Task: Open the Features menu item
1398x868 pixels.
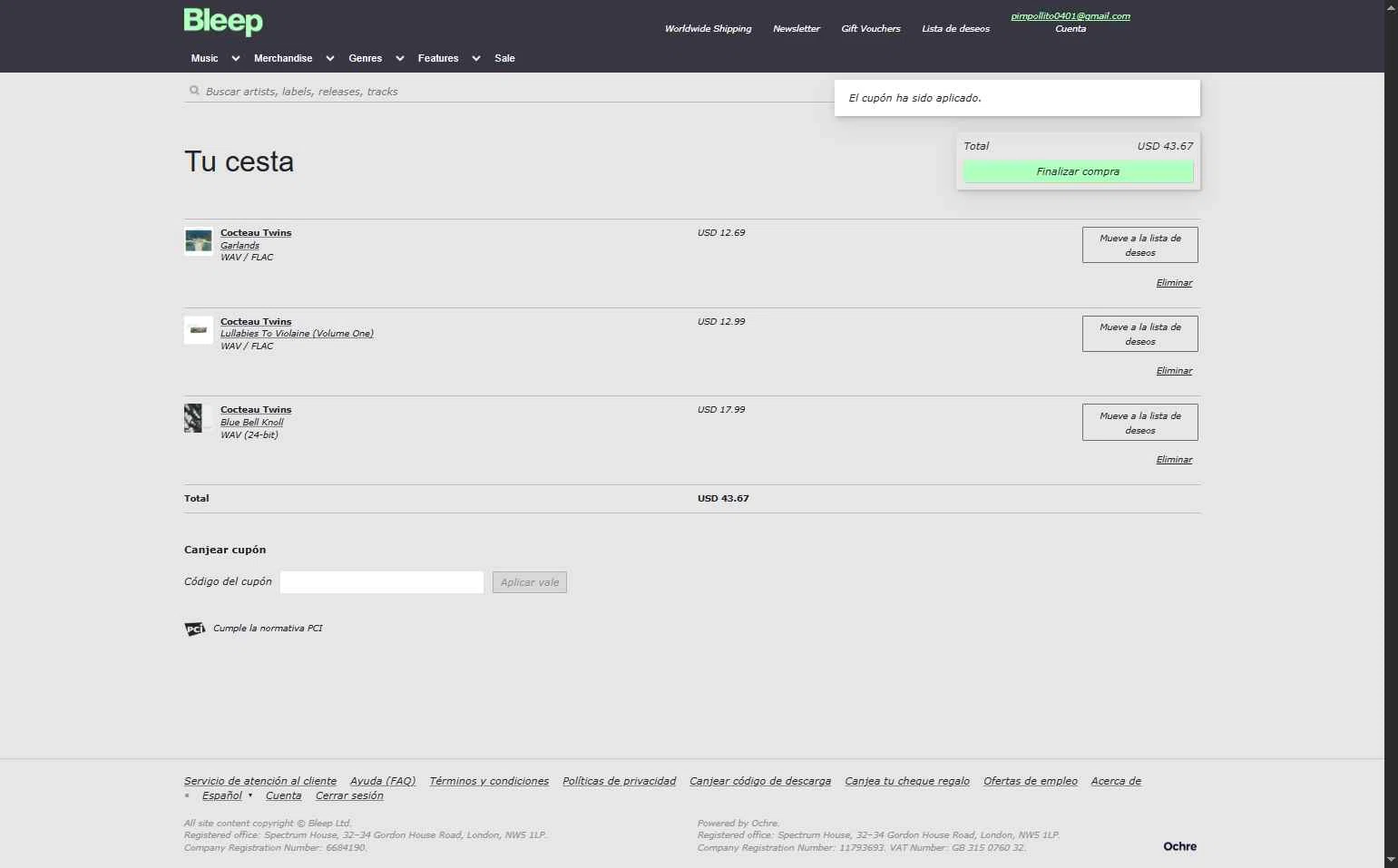Action: pos(438,58)
